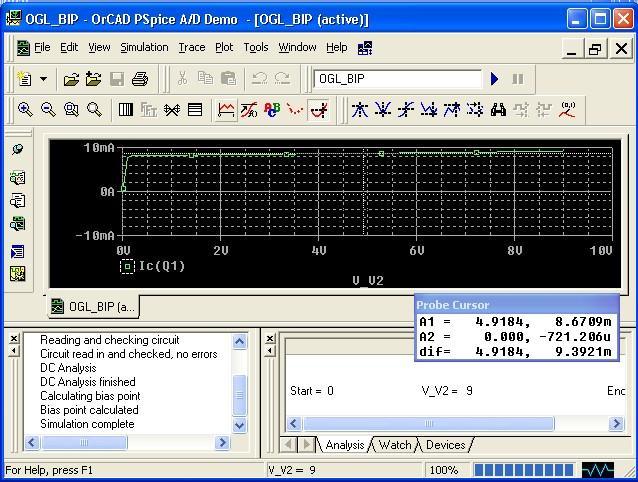Click the Cursor Max icon
The height and width of the screenshot is (482, 638).
pyautogui.click(x=452, y=110)
